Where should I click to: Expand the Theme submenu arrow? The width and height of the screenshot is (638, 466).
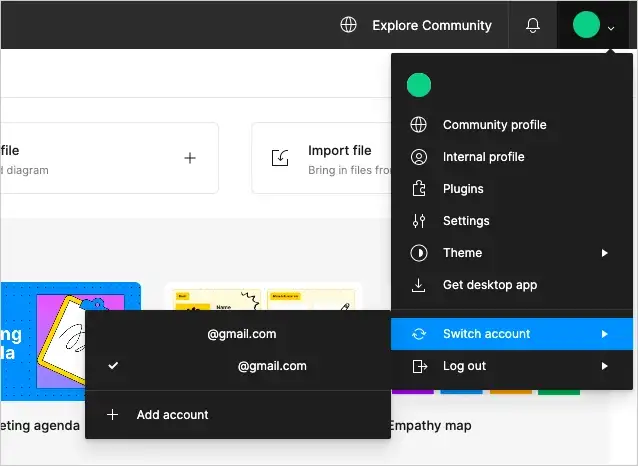[604, 253]
